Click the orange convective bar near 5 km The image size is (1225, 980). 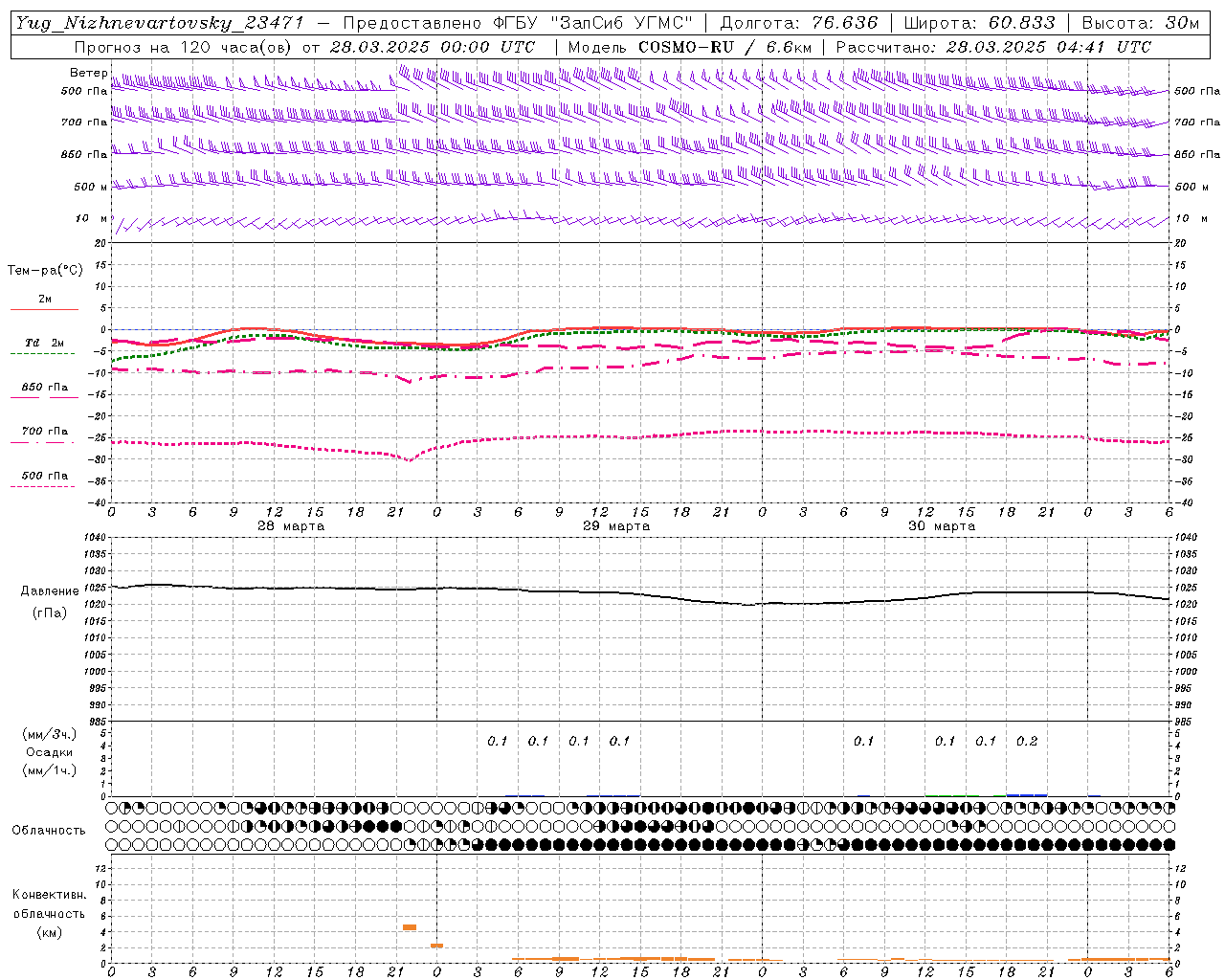[410, 927]
